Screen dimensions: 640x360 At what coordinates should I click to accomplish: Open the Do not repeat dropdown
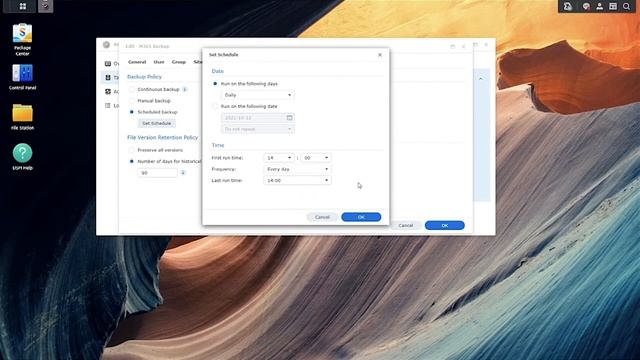258,129
